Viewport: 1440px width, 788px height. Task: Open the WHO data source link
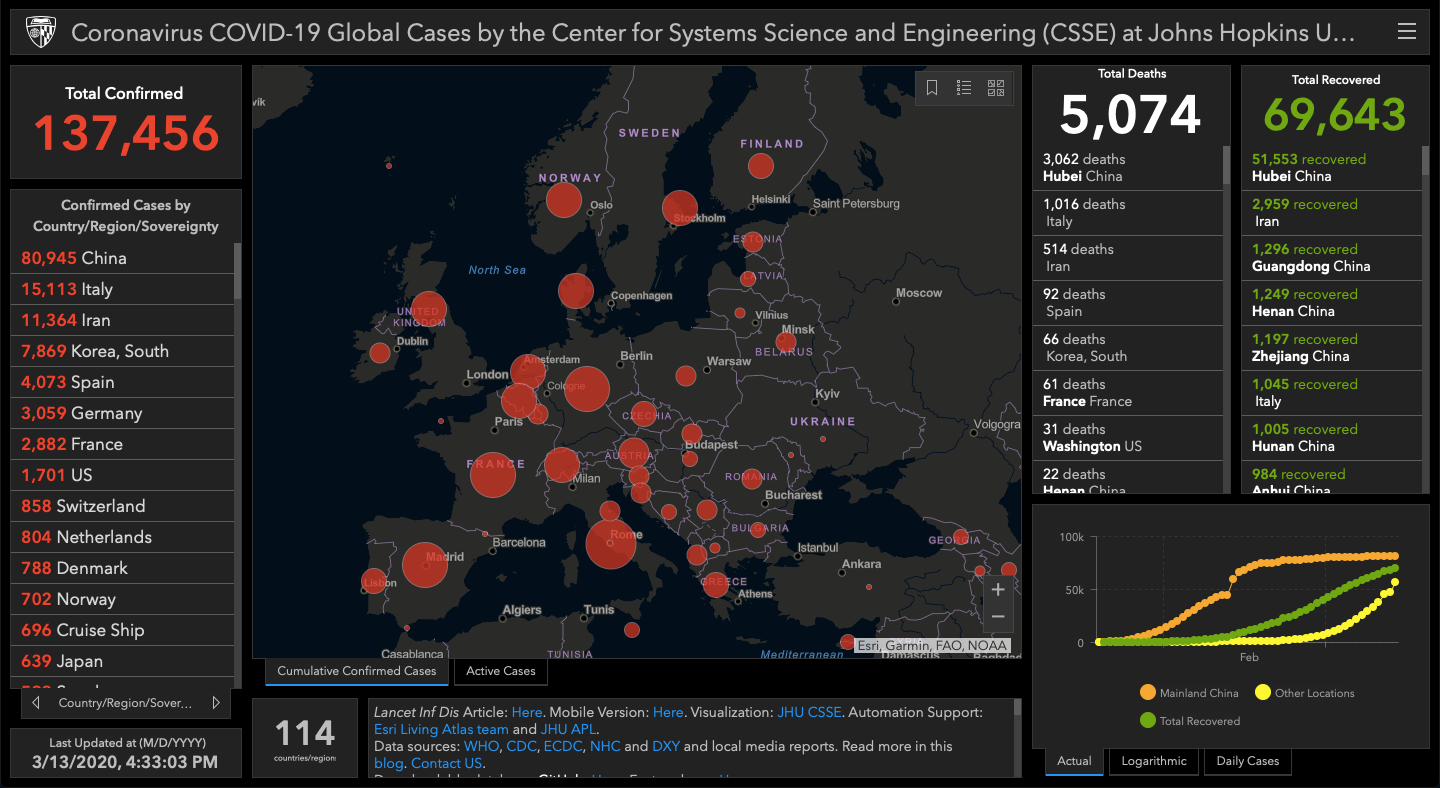[481, 747]
